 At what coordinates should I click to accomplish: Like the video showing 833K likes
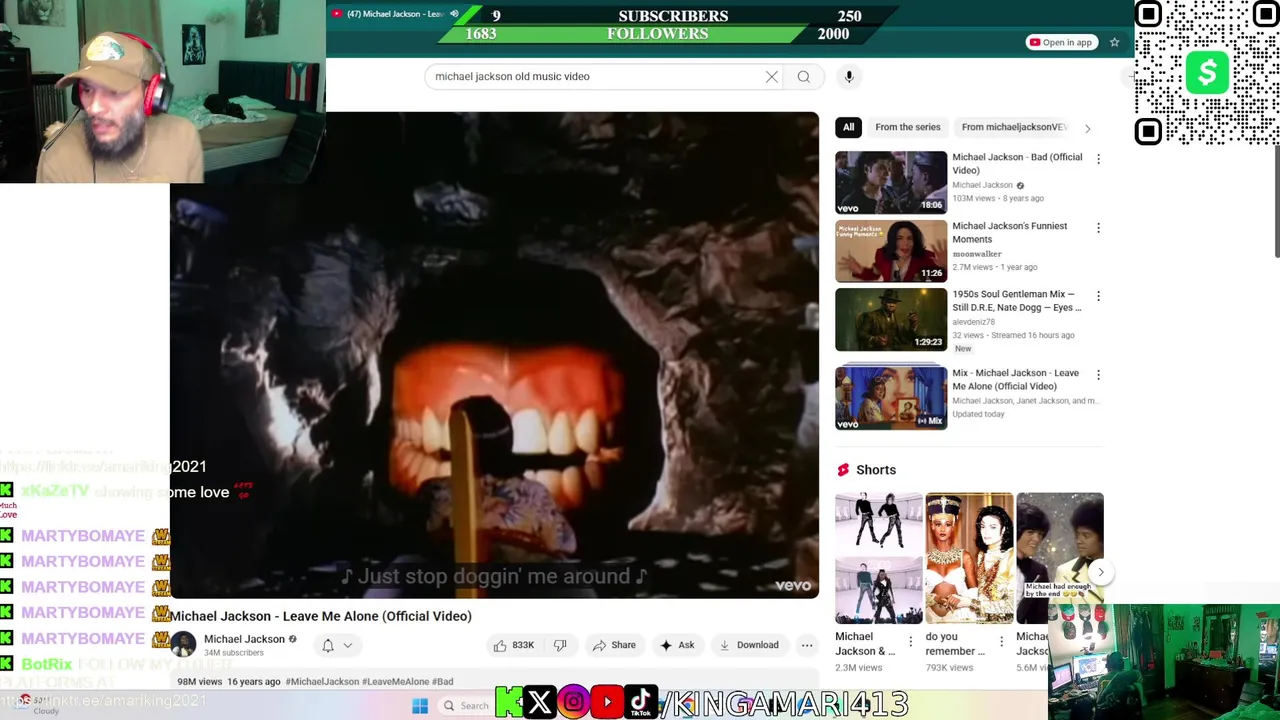coord(514,645)
